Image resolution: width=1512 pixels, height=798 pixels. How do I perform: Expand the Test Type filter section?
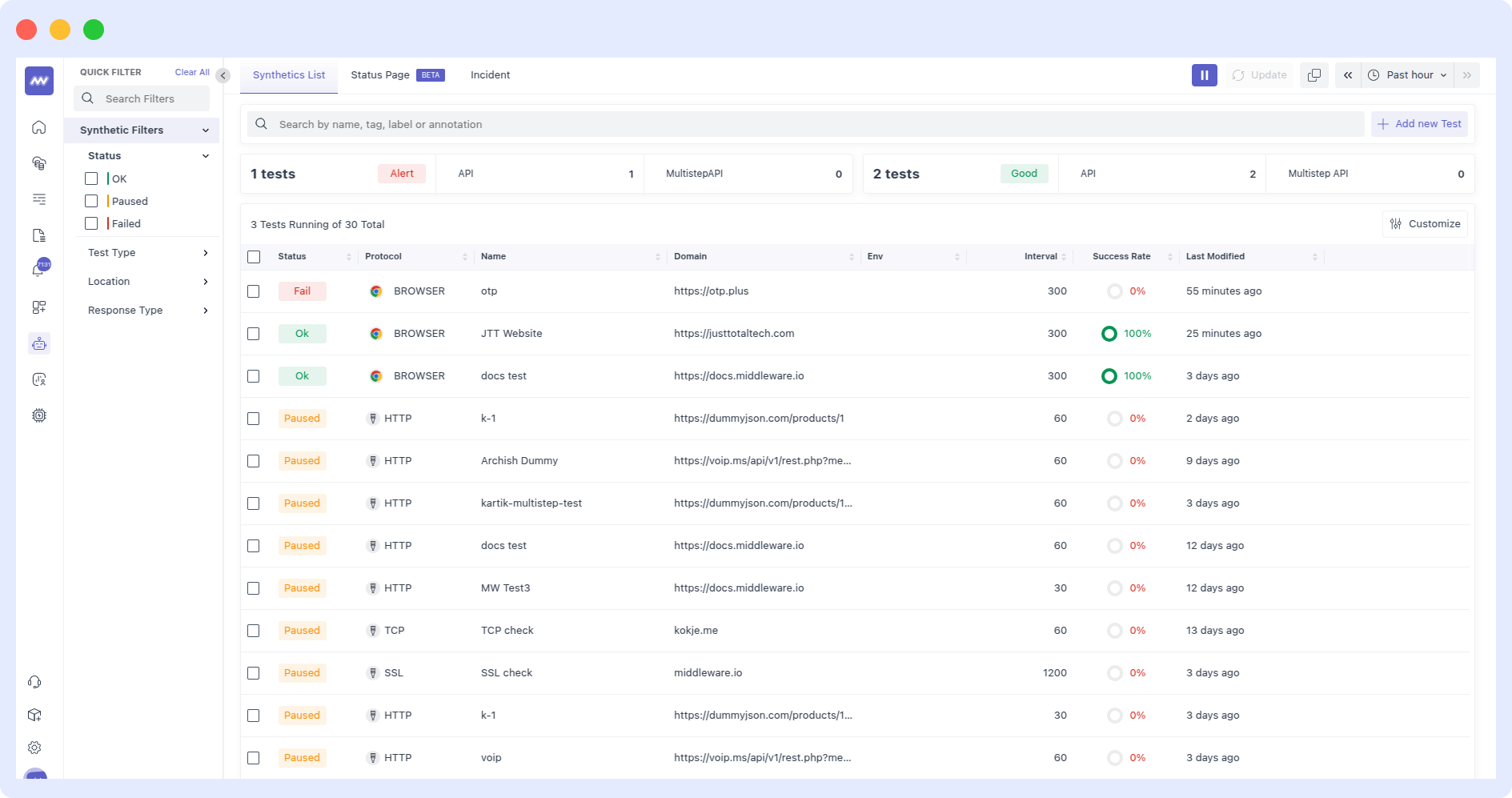pos(146,252)
